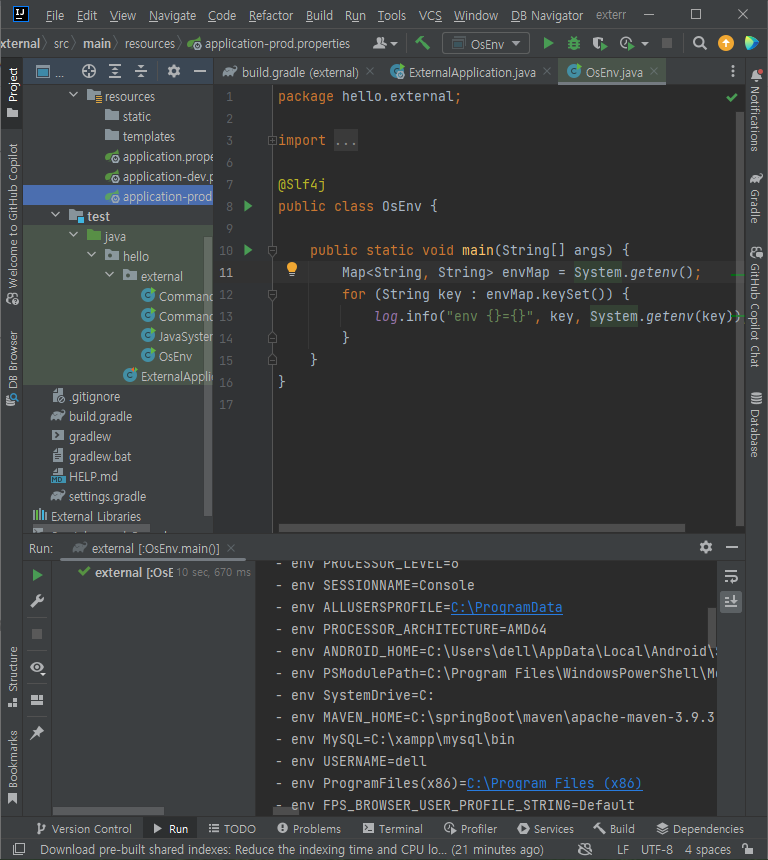Open run configuration wrench in Run panel
The height and width of the screenshot is (860, 768).
coord(37,601)
